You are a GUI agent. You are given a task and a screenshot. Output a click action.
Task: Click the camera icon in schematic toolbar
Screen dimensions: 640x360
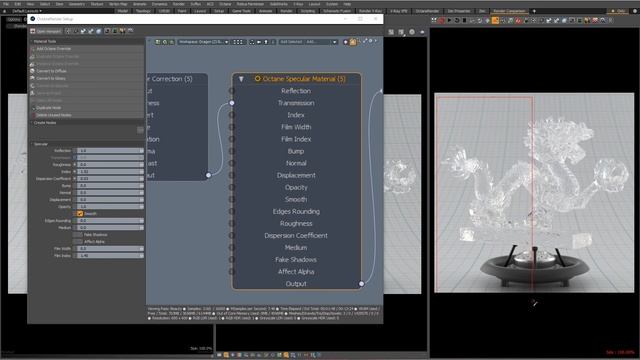[x=259, y=42]
